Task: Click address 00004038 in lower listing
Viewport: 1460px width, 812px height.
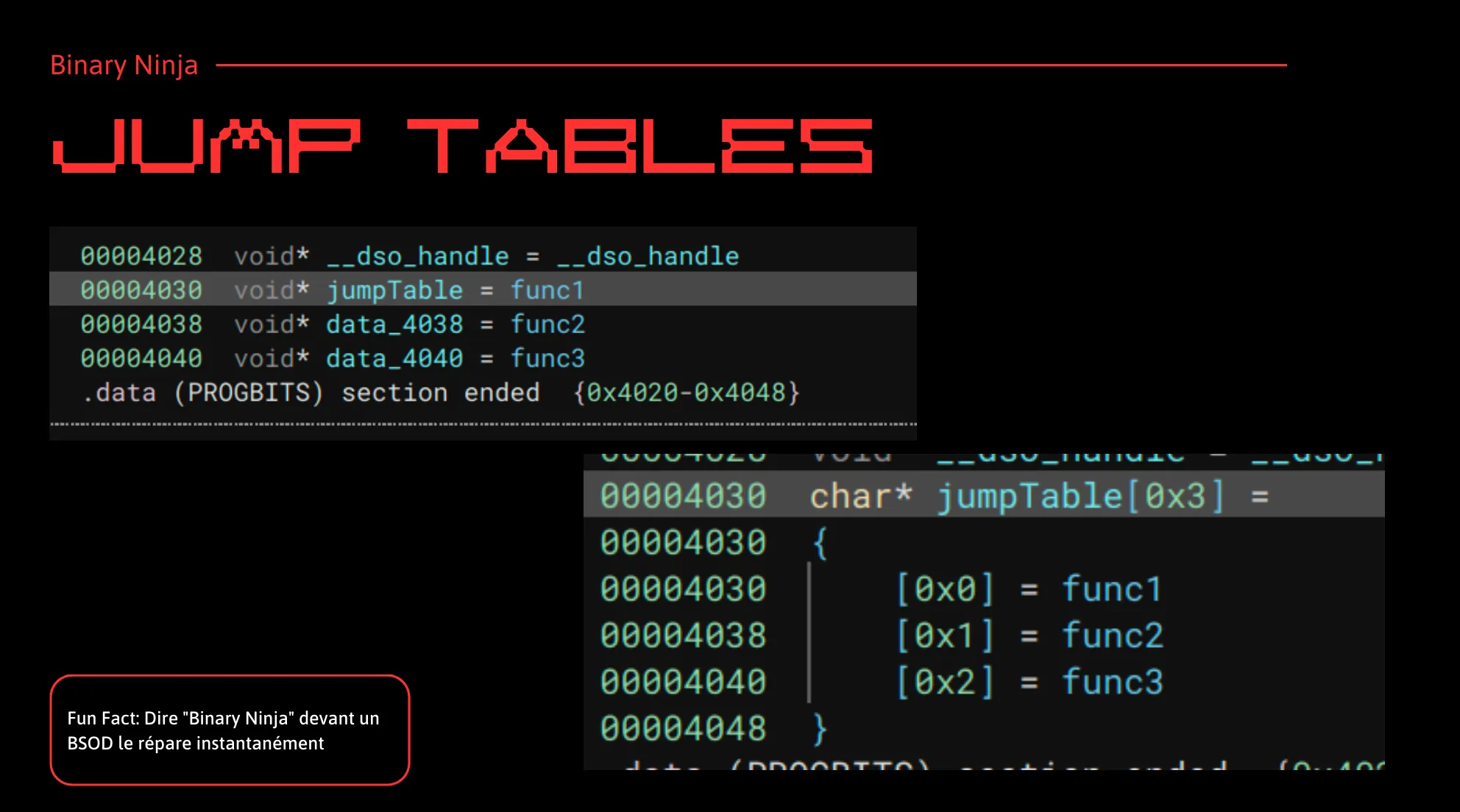Action: [x=683, y=635]
